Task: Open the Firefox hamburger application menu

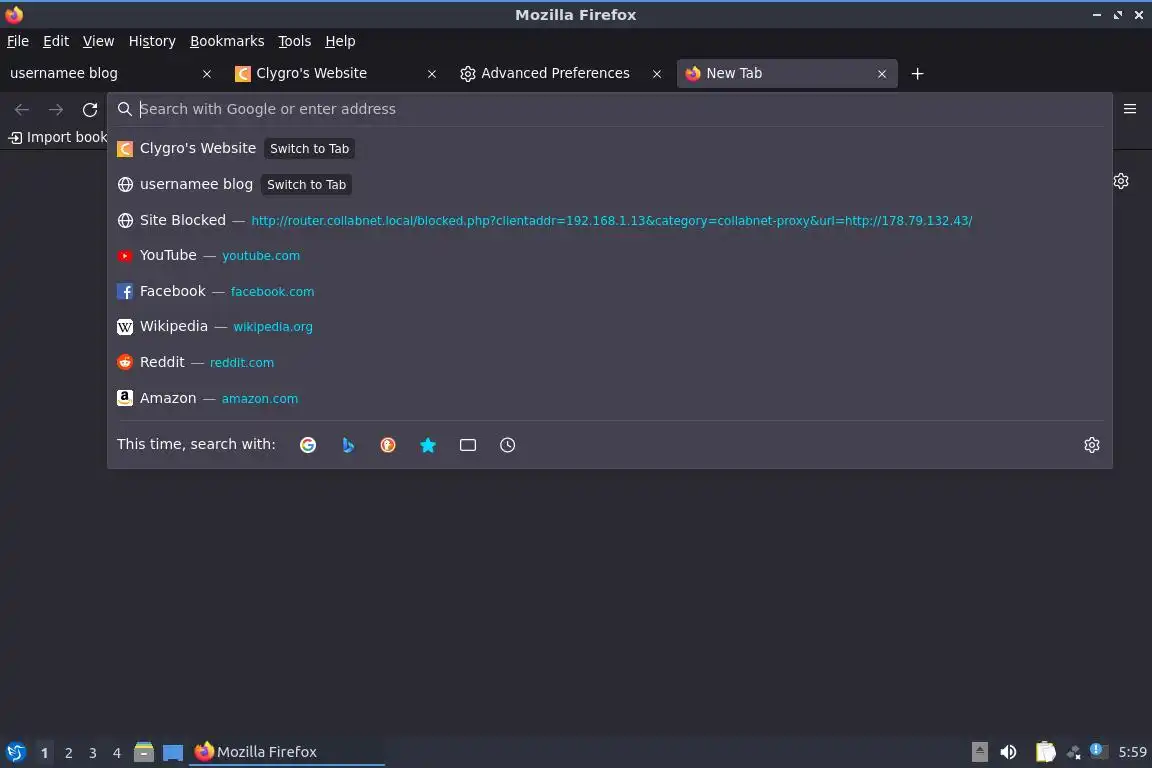Action: coord(1130,109)
